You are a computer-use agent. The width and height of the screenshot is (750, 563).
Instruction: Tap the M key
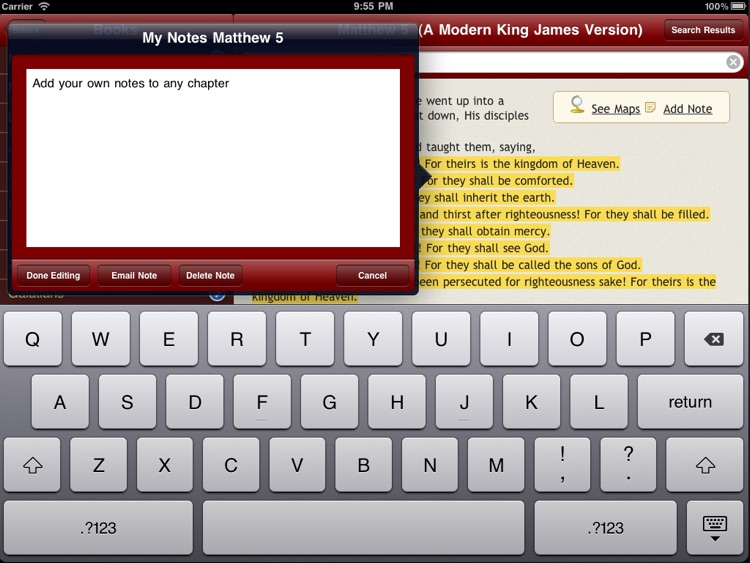496,465
